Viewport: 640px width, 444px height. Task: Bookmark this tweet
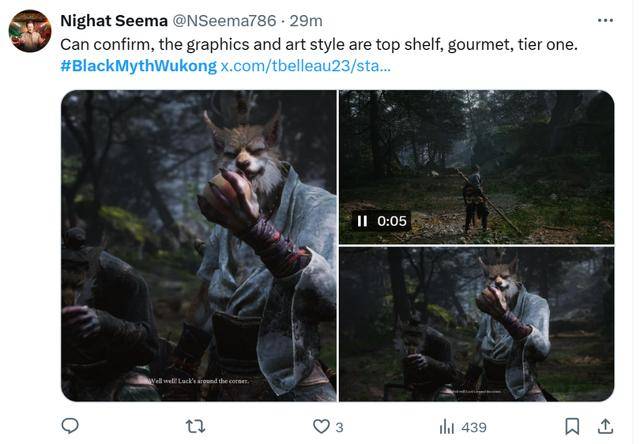pos(571,426)
